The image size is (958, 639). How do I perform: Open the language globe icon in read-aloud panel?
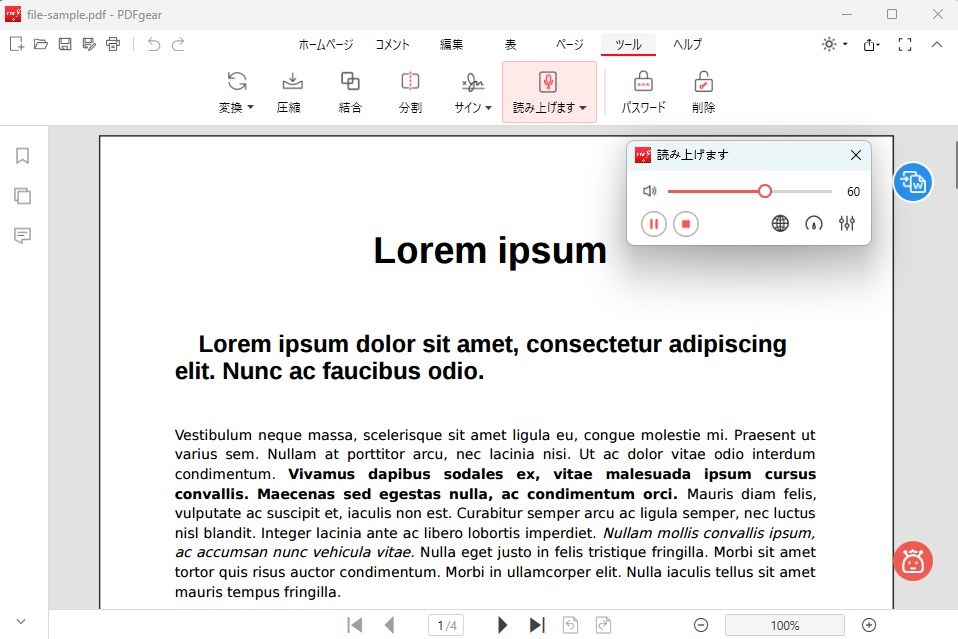[x=780, y=224]
